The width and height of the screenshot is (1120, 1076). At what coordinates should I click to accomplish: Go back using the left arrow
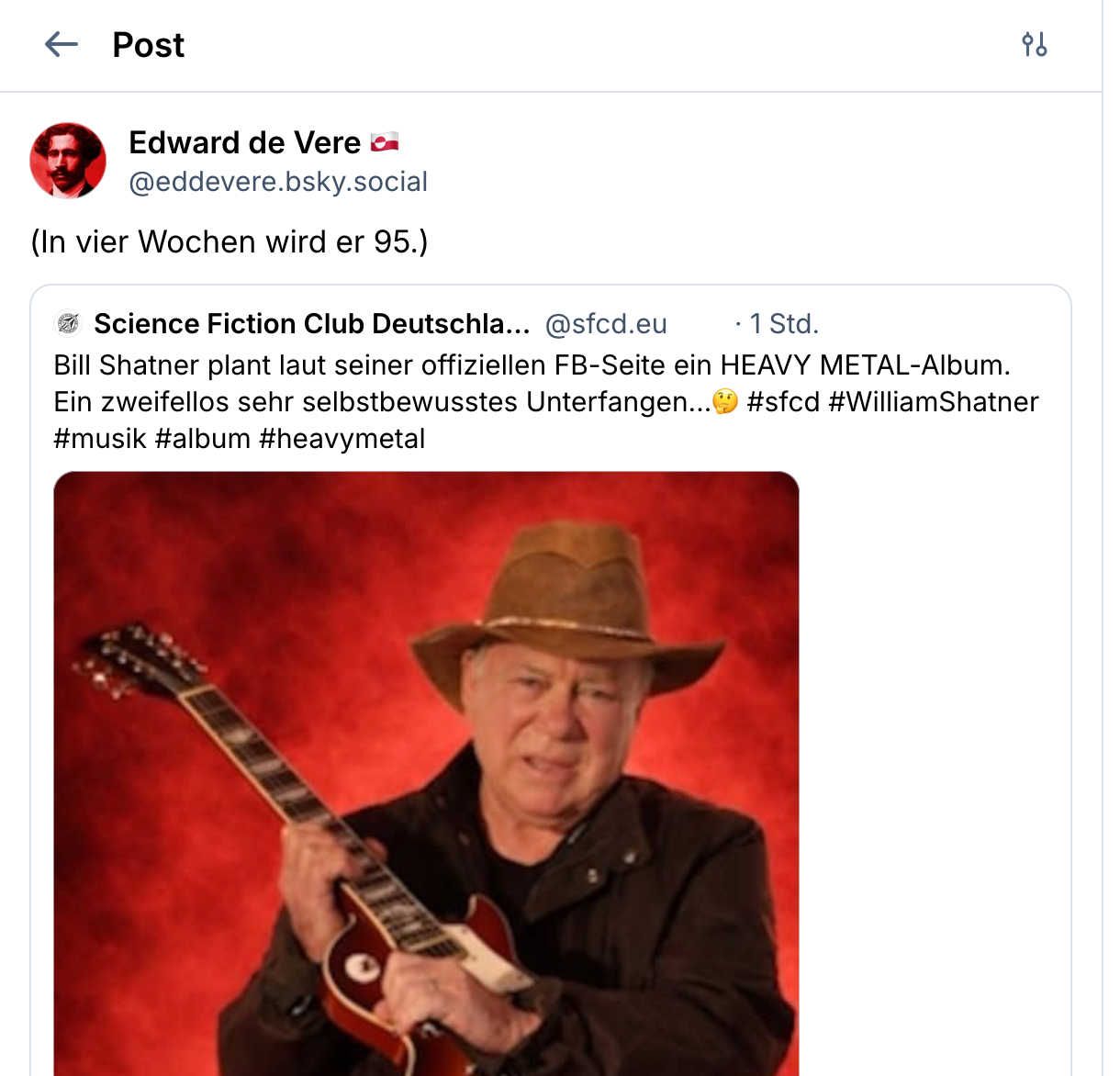coord(62,44)
